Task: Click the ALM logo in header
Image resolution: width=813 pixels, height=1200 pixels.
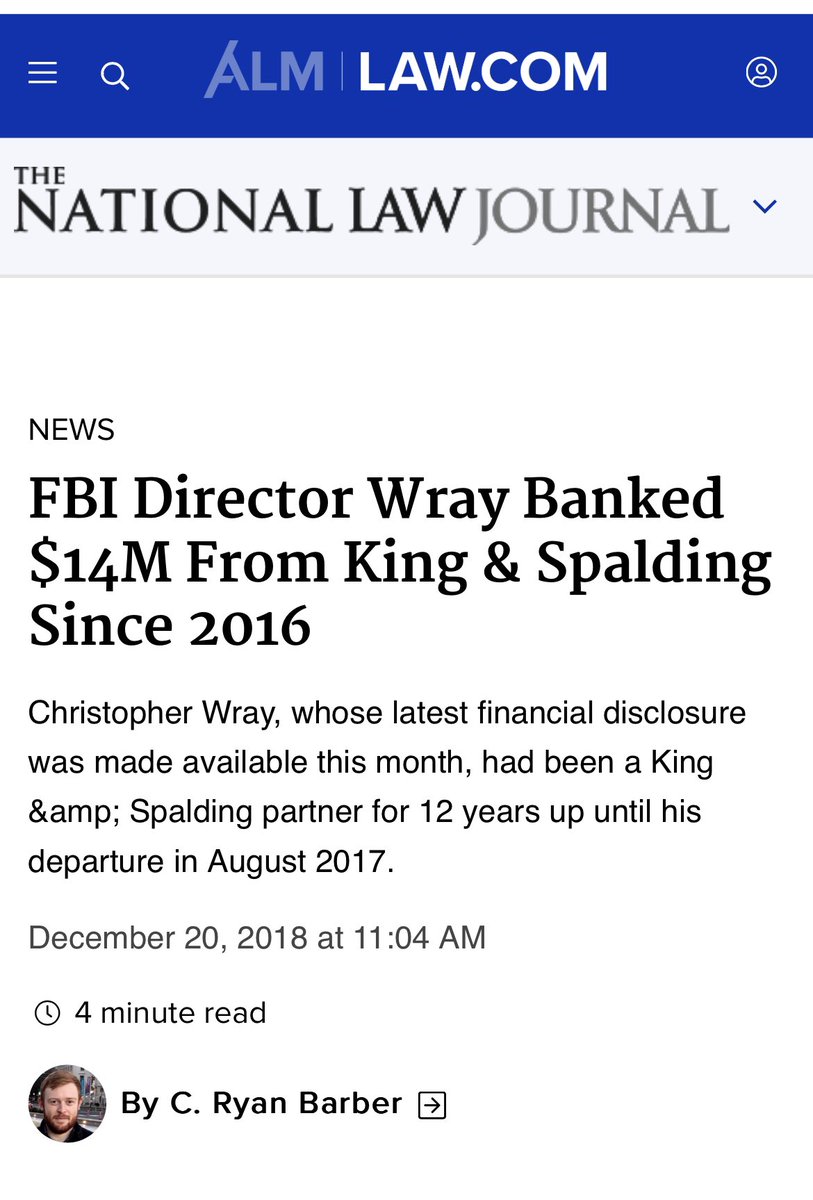Action: coord(264,71)
